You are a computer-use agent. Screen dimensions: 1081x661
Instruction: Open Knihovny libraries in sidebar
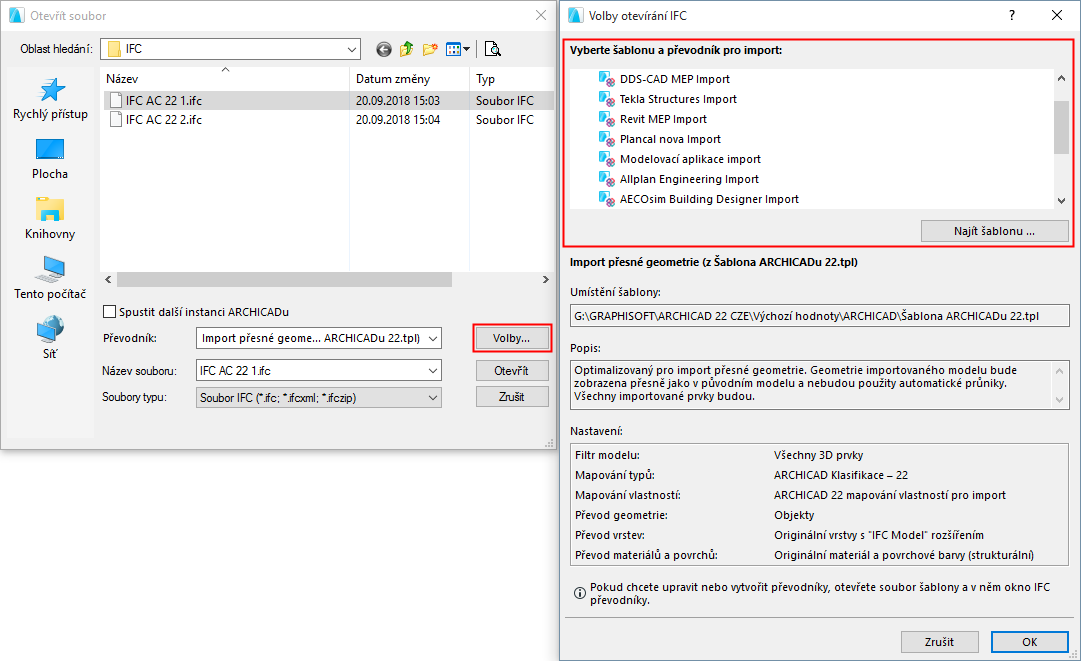[50, 219]
